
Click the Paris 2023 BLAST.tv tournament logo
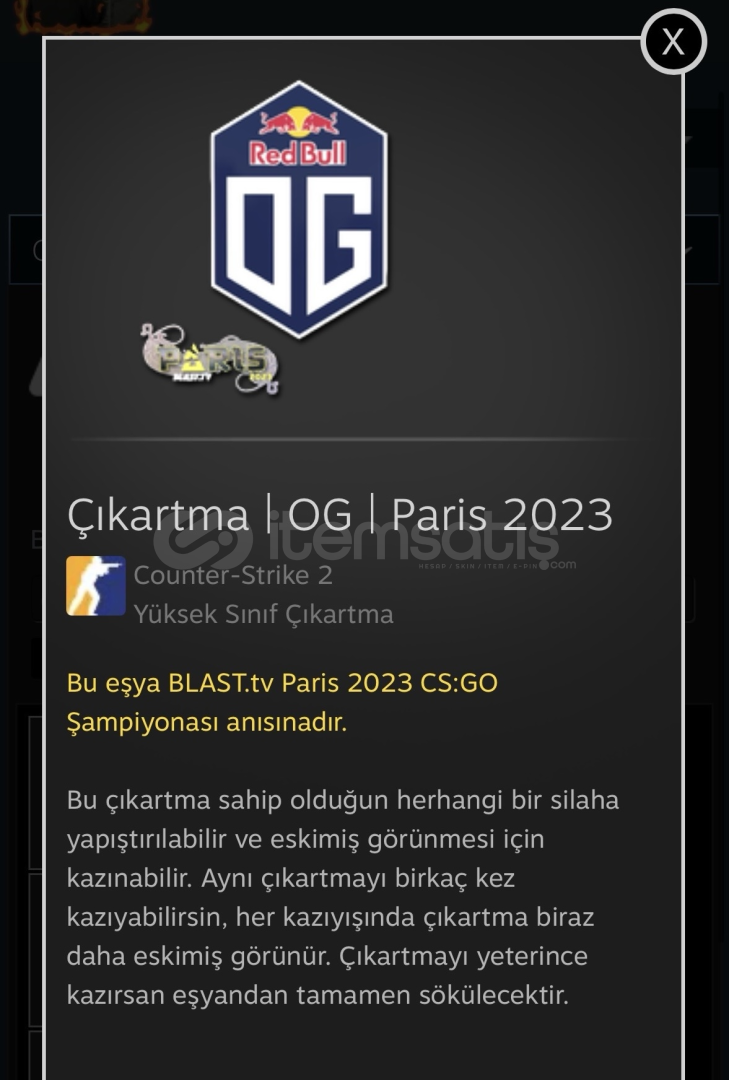click(210, 360)
